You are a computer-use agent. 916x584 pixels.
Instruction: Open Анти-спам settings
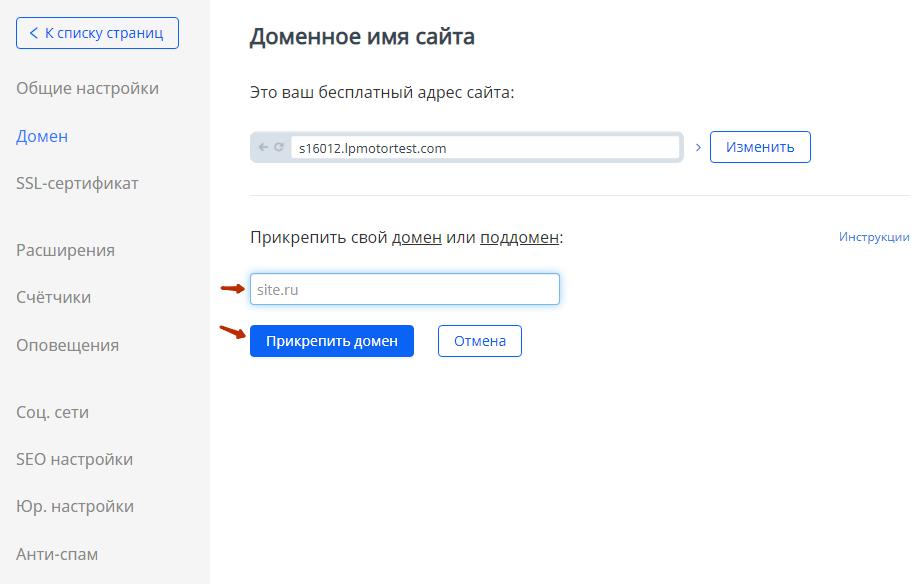coord(57,554)
